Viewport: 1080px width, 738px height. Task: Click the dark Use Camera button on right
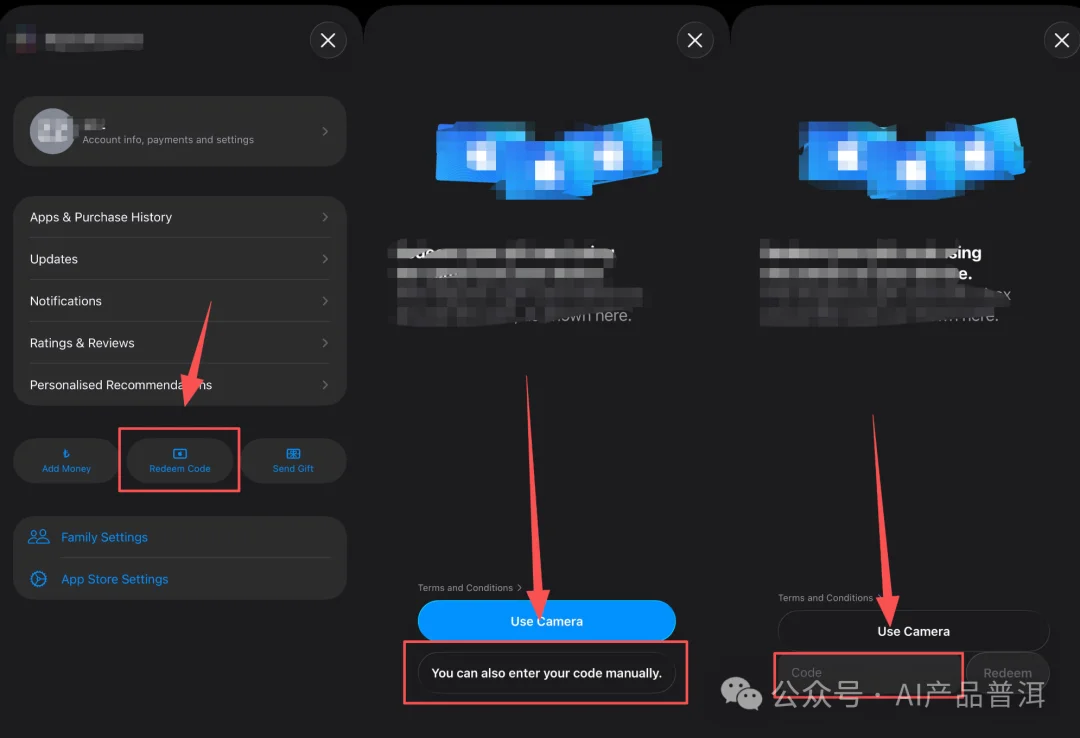point(913,631)
